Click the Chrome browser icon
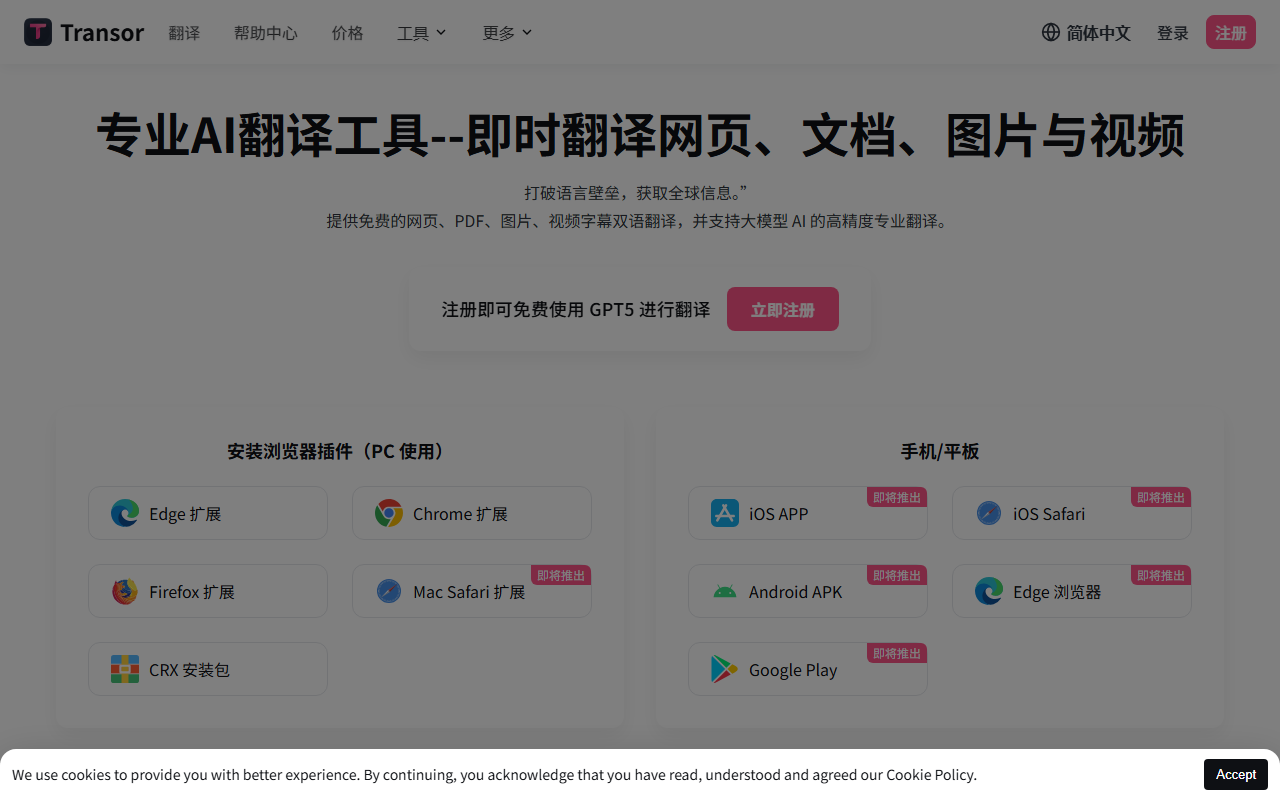This screenshot has width=1280, height=800. coord(389,513)
